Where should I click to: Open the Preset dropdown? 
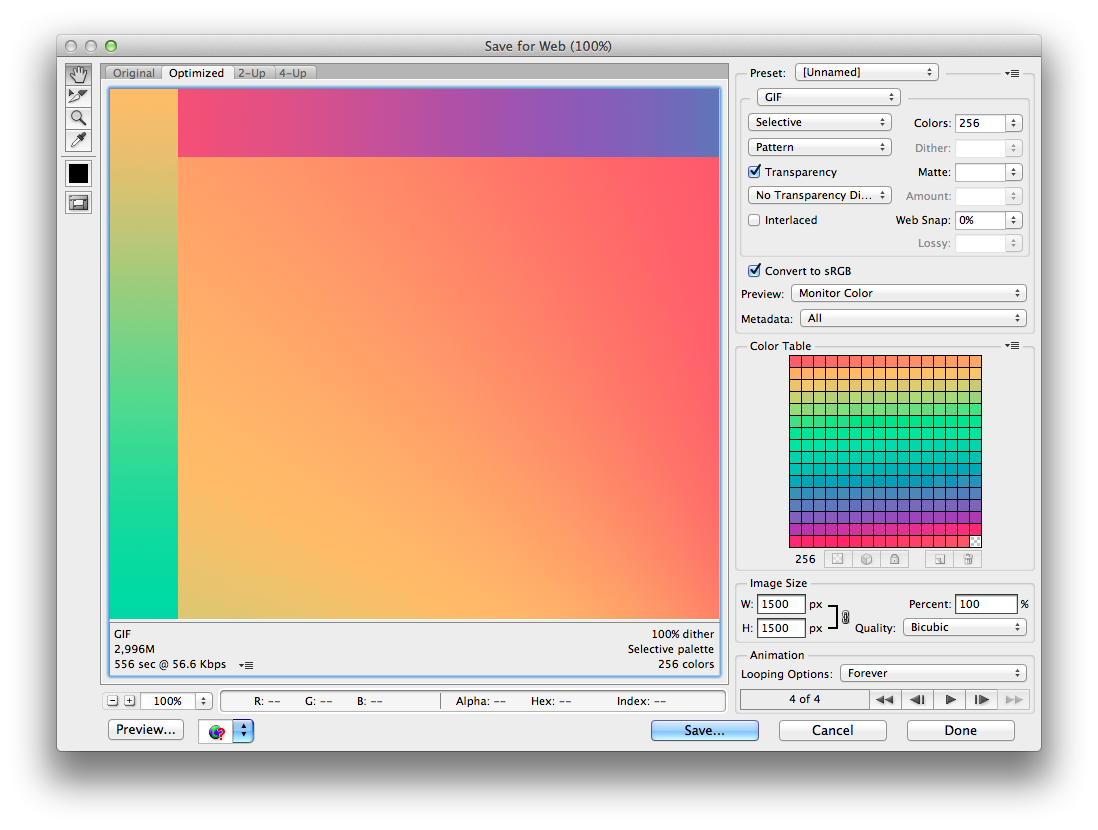coord(867,72)
